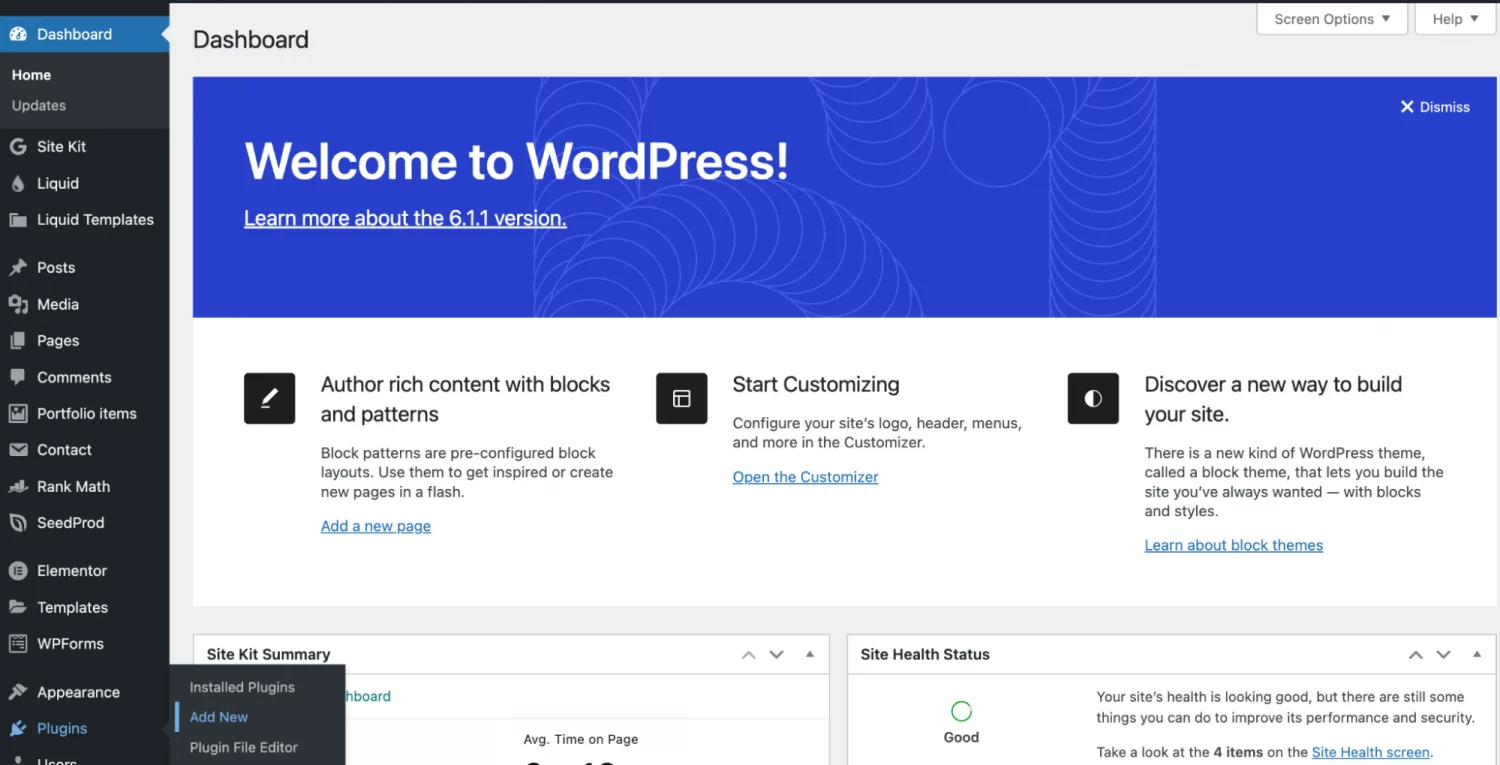Collapse the Site Health Status panel
This screenshot has width=1500, height=765.
click(x=1477, y=655)
